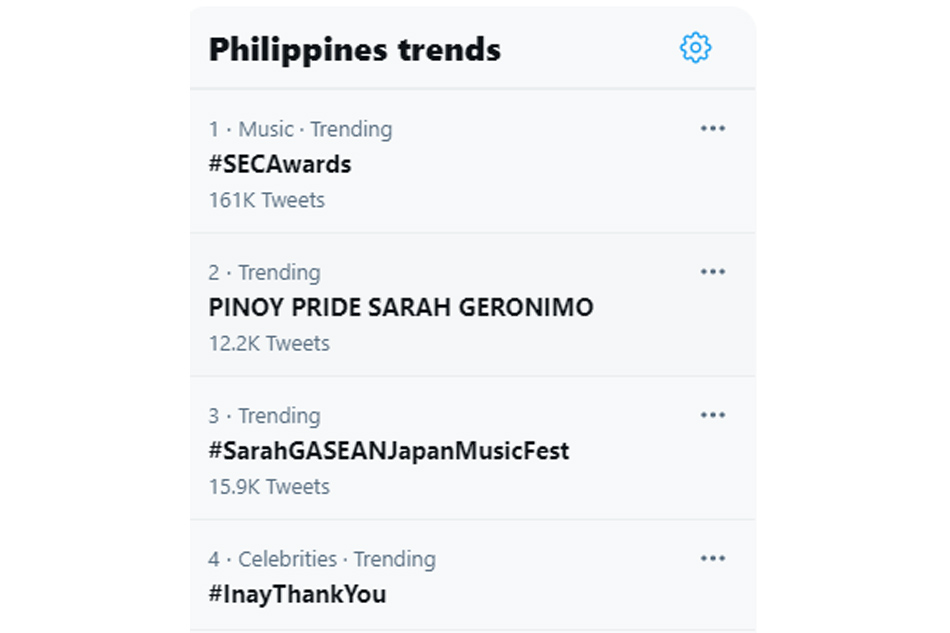
Task: Click the 12.2K Tweets count
Action: [269, 343]
